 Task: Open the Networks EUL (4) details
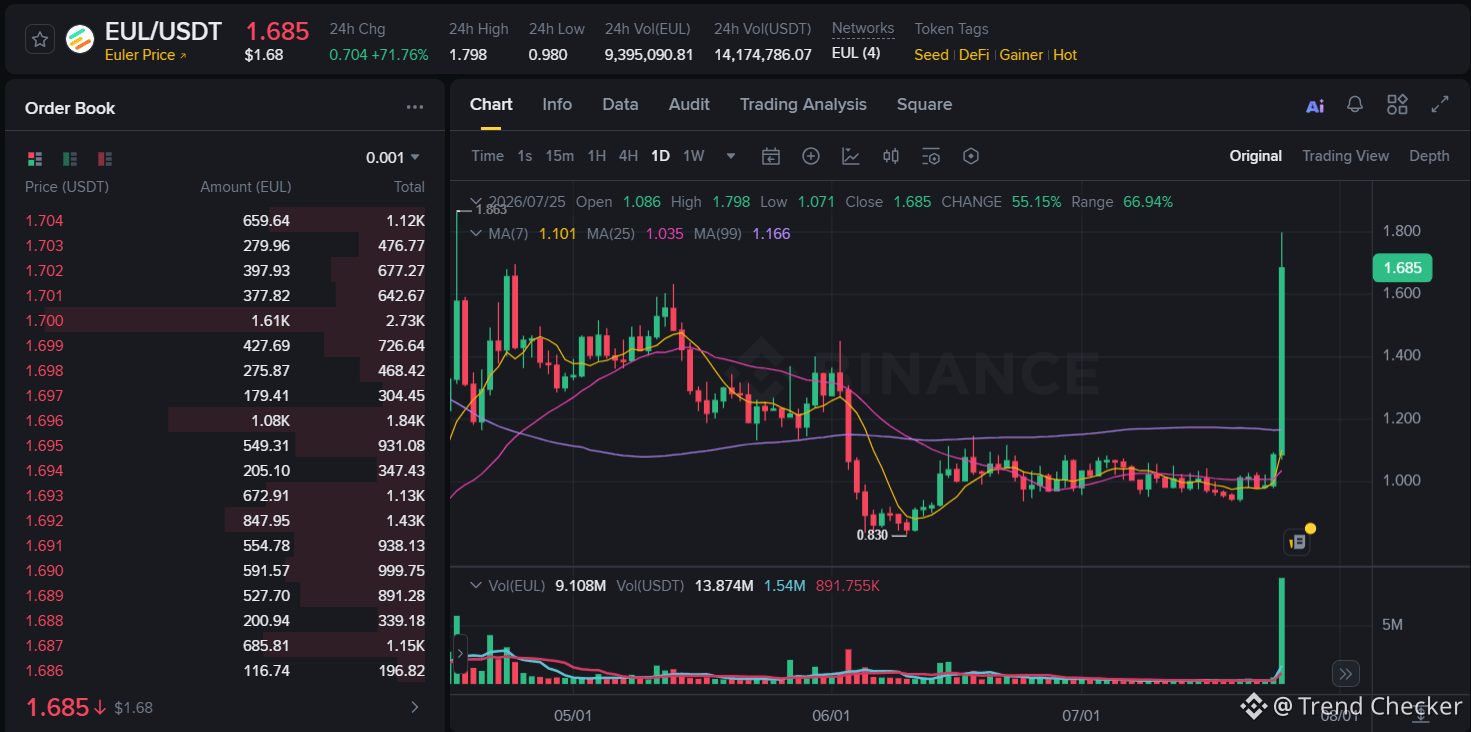pyautogui.click(x=856, y=53)
